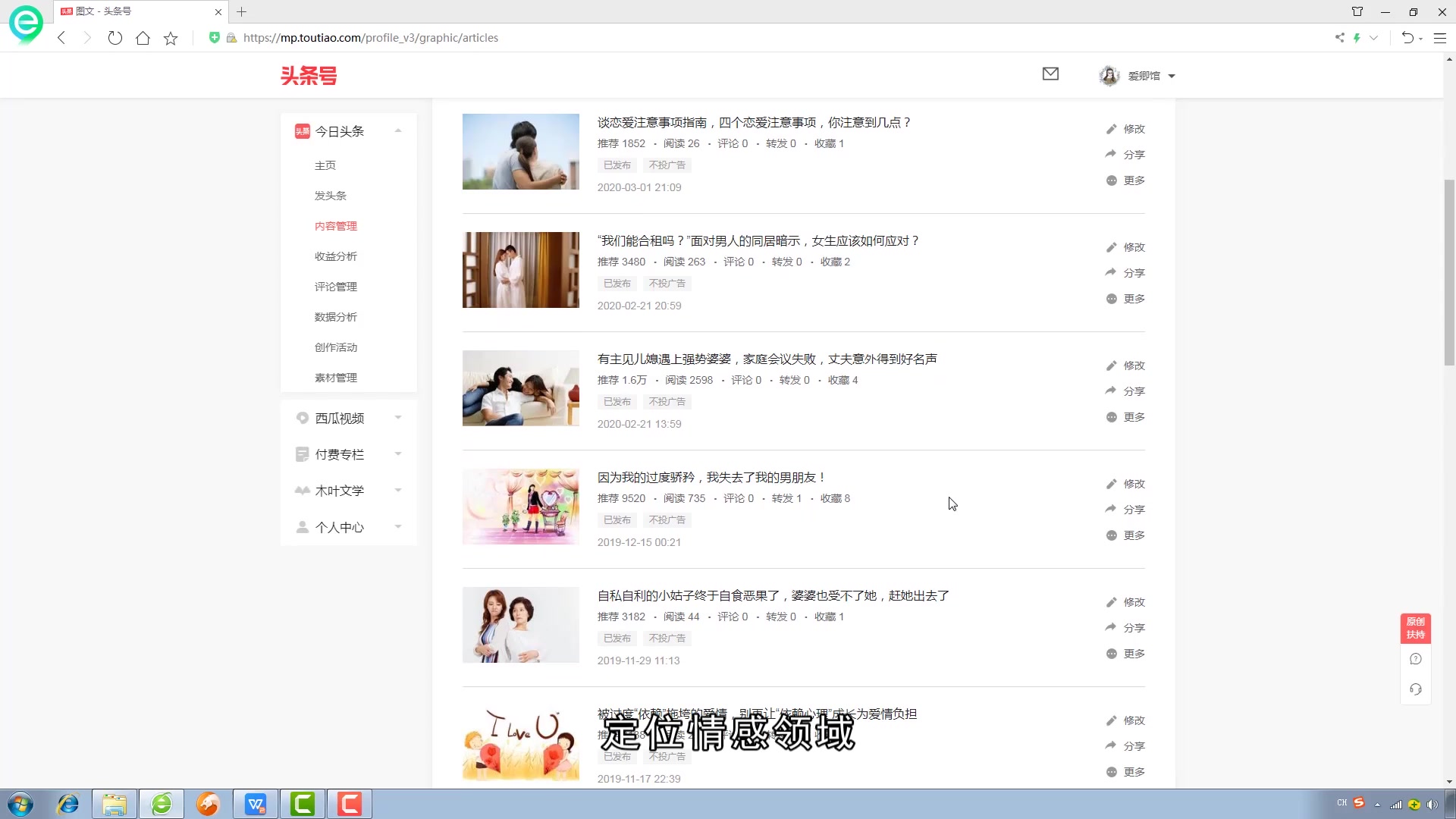Open file explorer from the taskbar
This screenshot has width=1456, height=819.
[x=115, y=804]
